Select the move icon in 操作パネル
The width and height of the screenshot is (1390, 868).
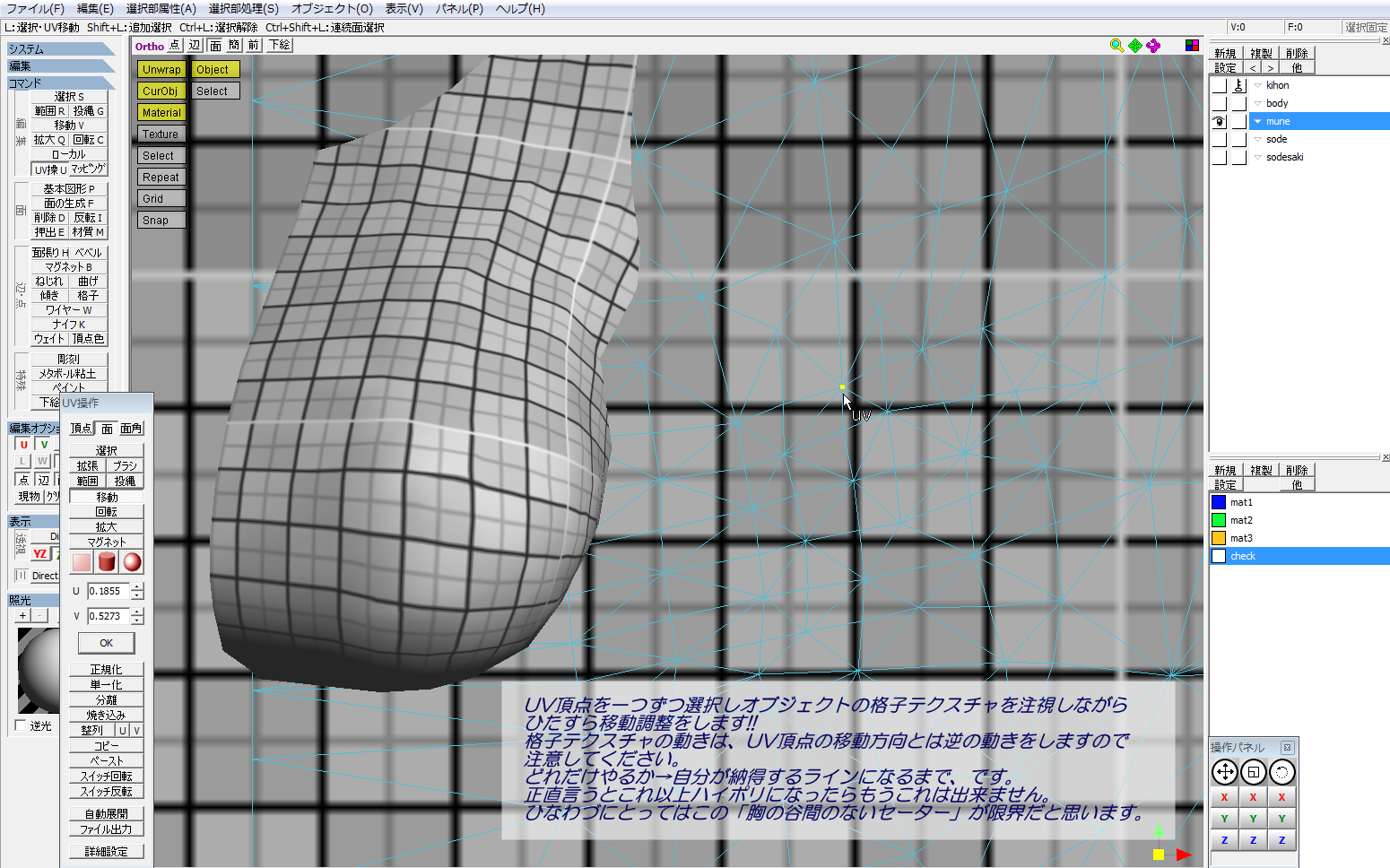tap(1224, 772)
